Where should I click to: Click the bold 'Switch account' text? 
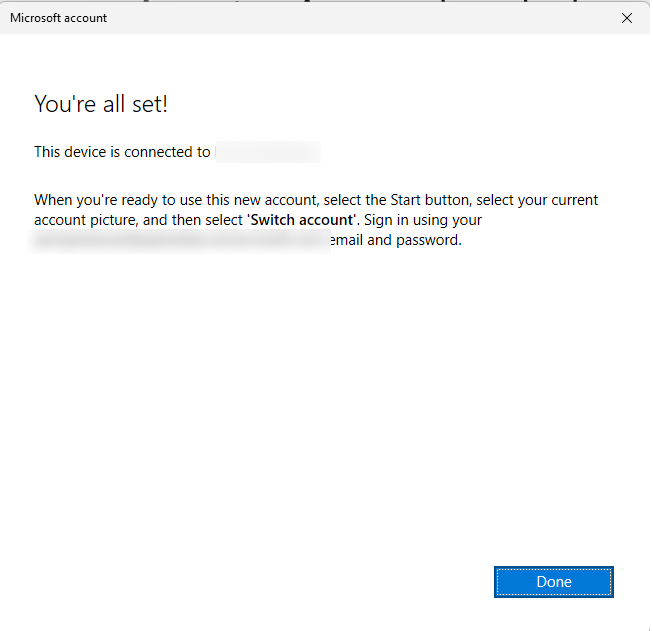pos(302,220)
